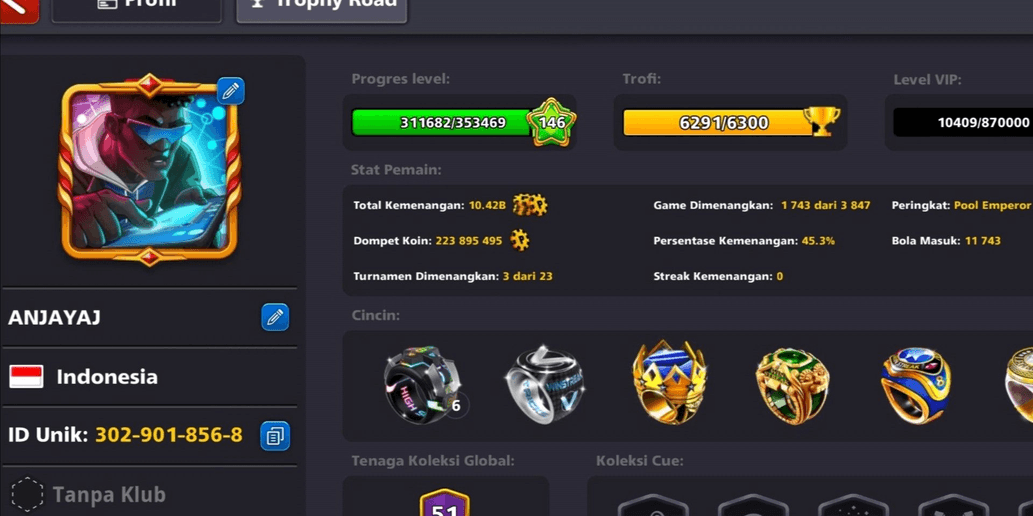
Task: Switch to the Profil tab
Action: pyautogui.click(x=136, y=7)
